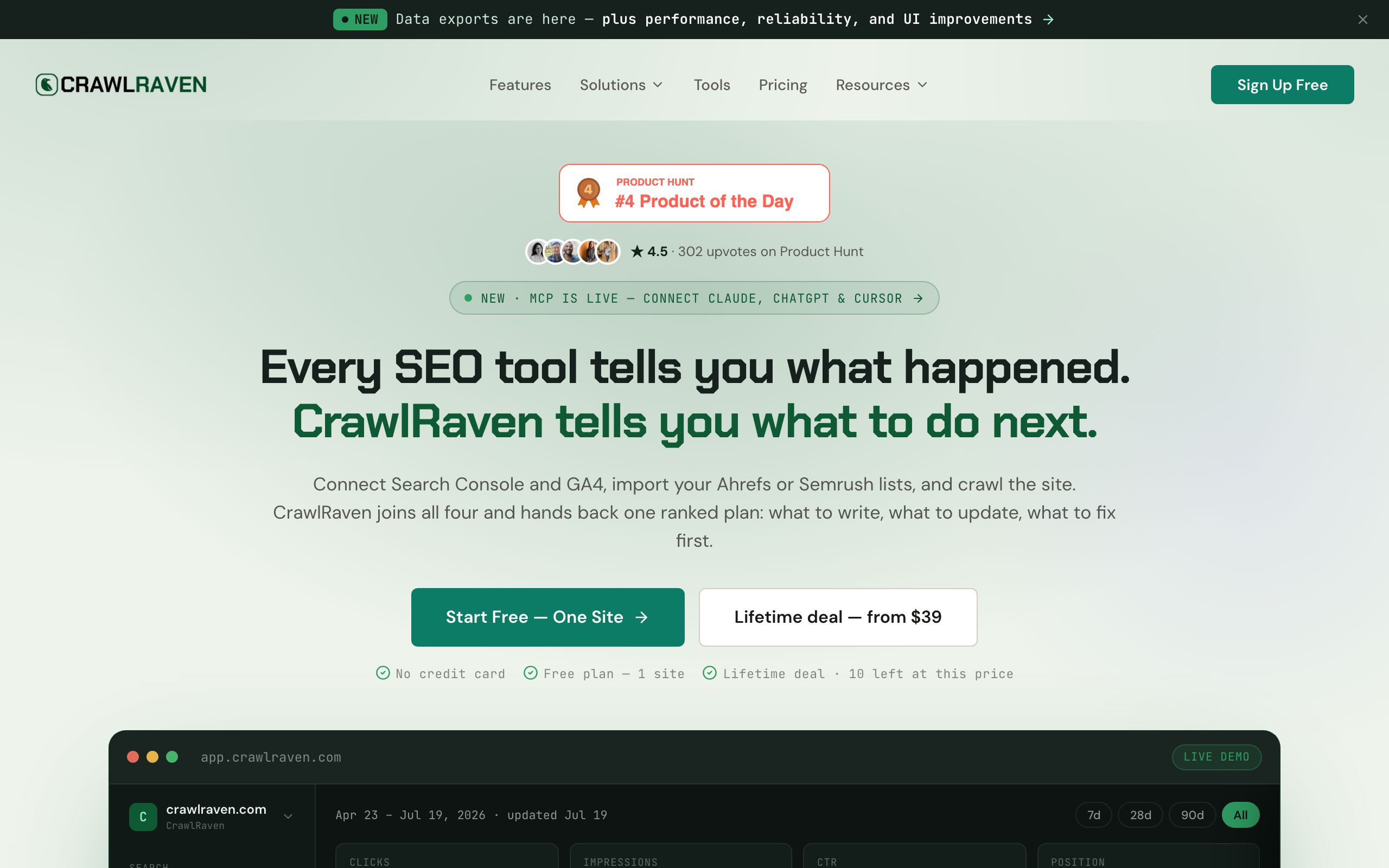Click the reviewer avatar group
The width and height of the screenshot is (1389, 868).
point(573,251)
